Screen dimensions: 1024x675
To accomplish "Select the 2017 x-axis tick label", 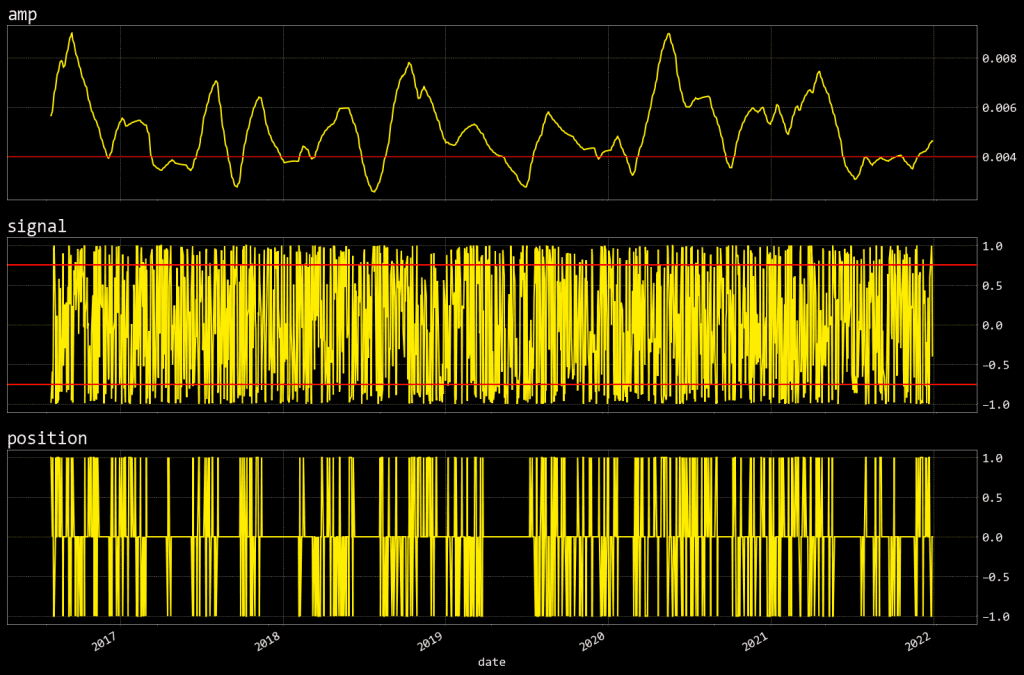I will tap(104, 641).
